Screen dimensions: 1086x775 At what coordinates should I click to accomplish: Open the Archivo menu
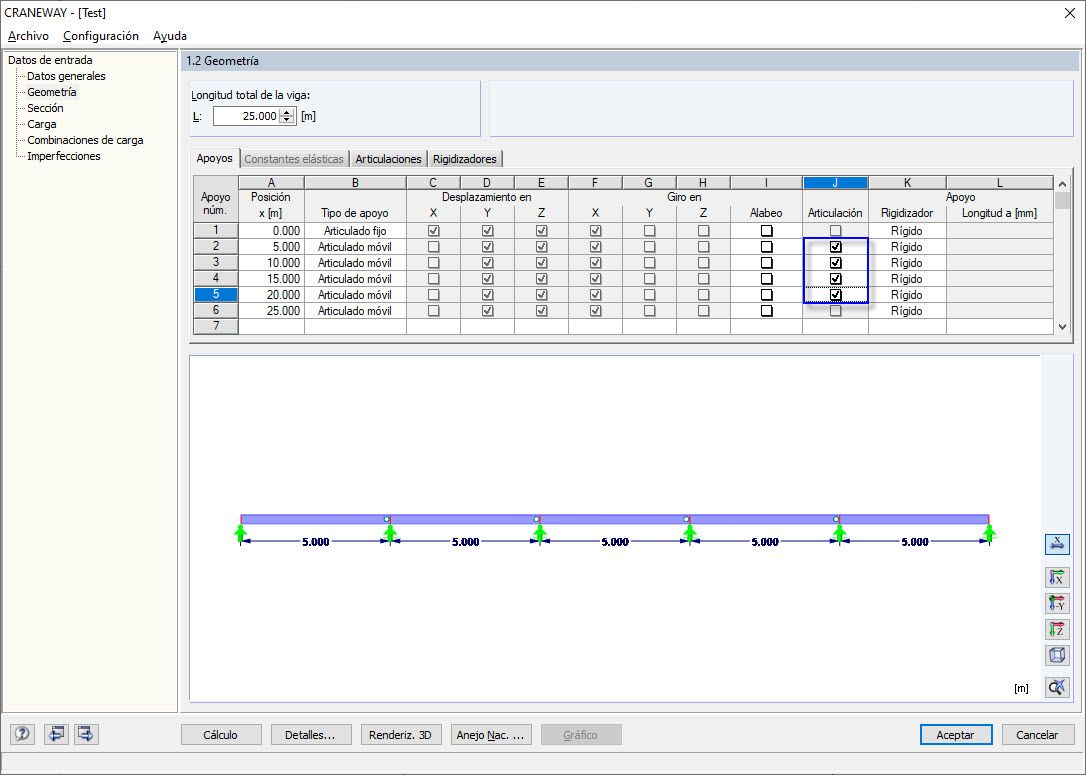tap(28, 36)
